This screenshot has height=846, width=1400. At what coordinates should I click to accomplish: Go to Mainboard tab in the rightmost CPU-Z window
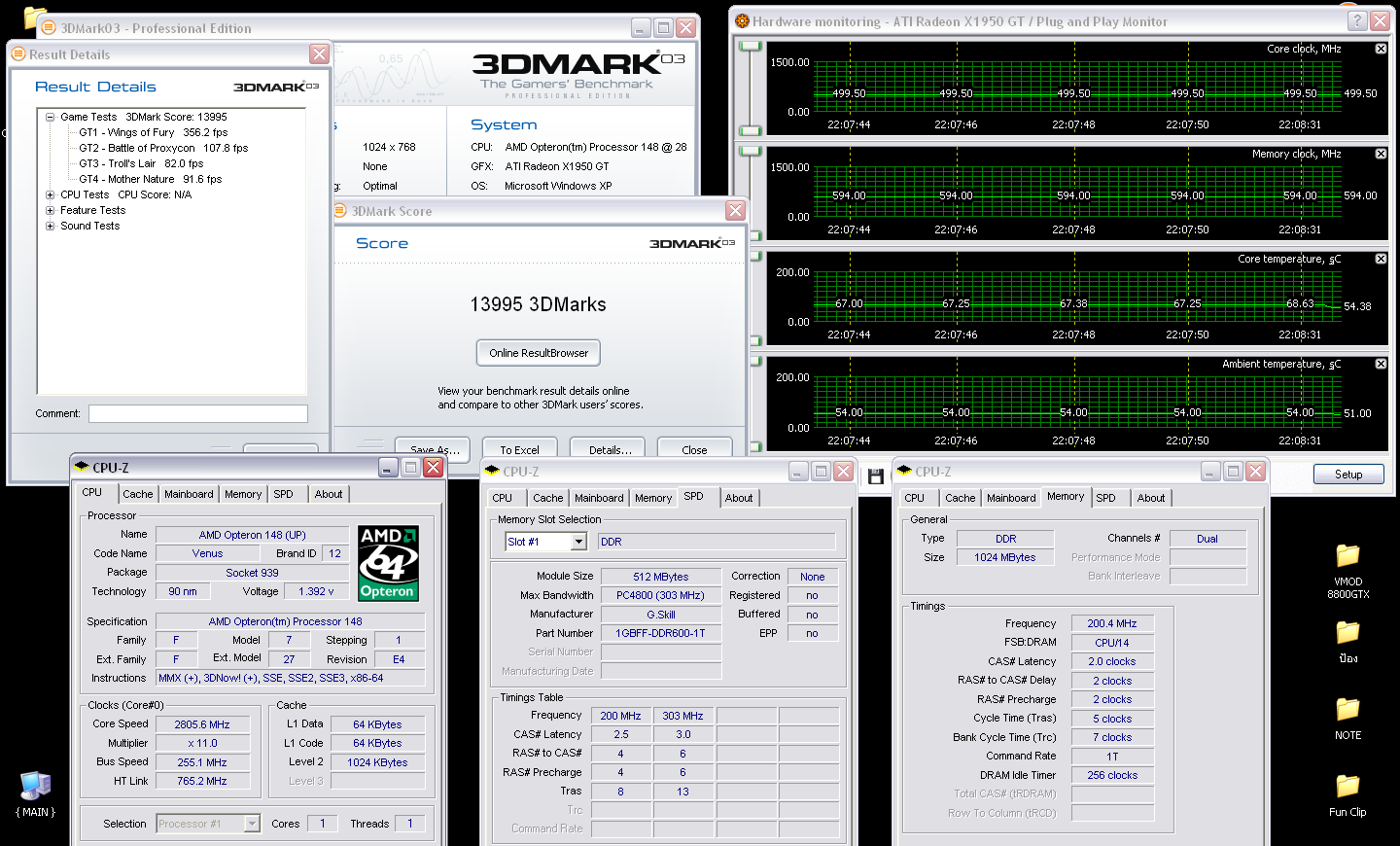point(1011,498)
